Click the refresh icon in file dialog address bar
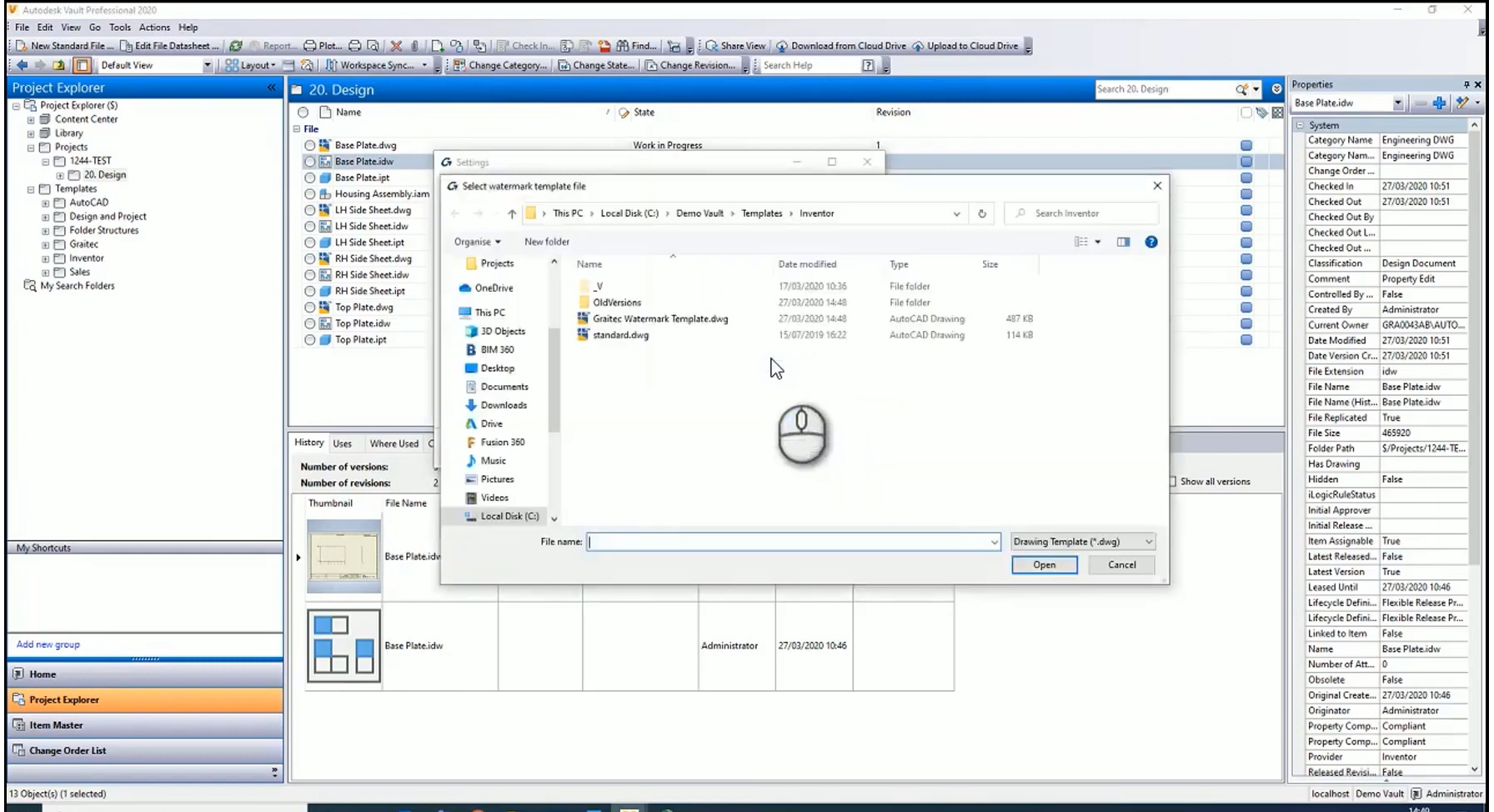1494x812 pixels. point(982,213)
